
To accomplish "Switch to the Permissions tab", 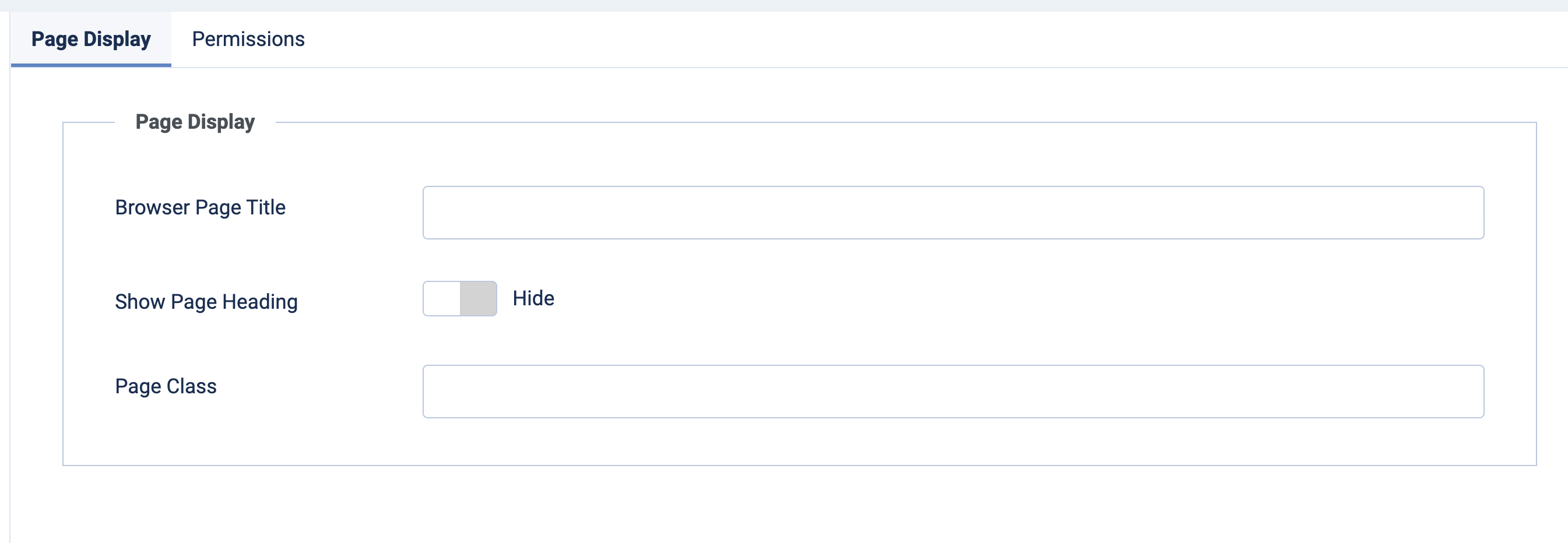I will 248,40.
